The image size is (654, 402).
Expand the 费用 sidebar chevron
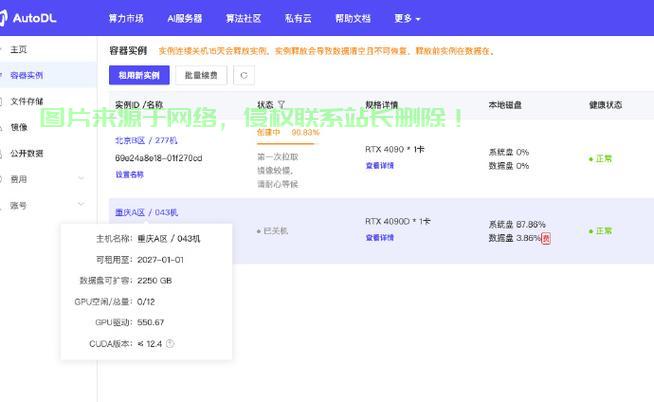coord(81,178)
